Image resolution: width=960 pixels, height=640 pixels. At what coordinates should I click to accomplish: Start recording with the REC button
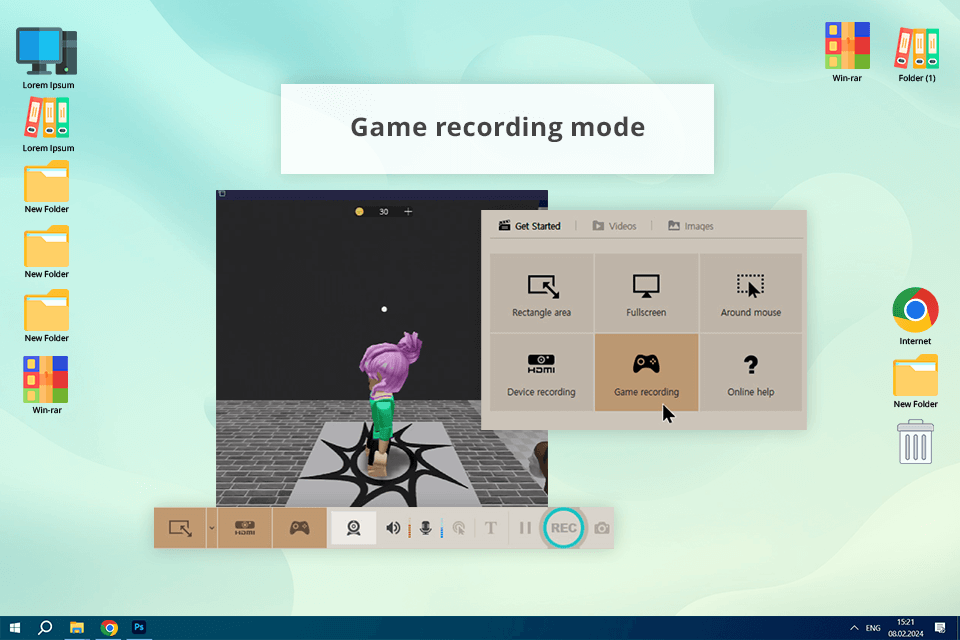coord(563,528)
